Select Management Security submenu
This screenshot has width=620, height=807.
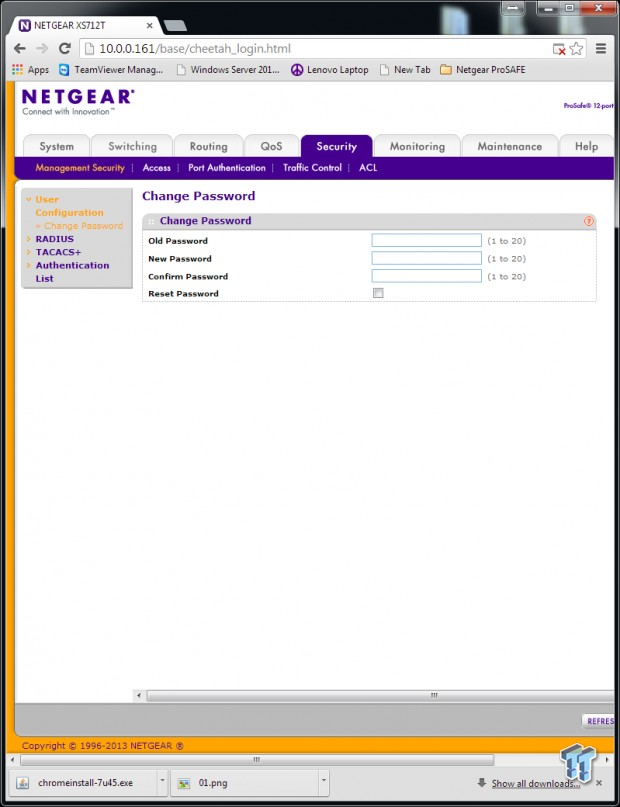click(x=80, y=168)
